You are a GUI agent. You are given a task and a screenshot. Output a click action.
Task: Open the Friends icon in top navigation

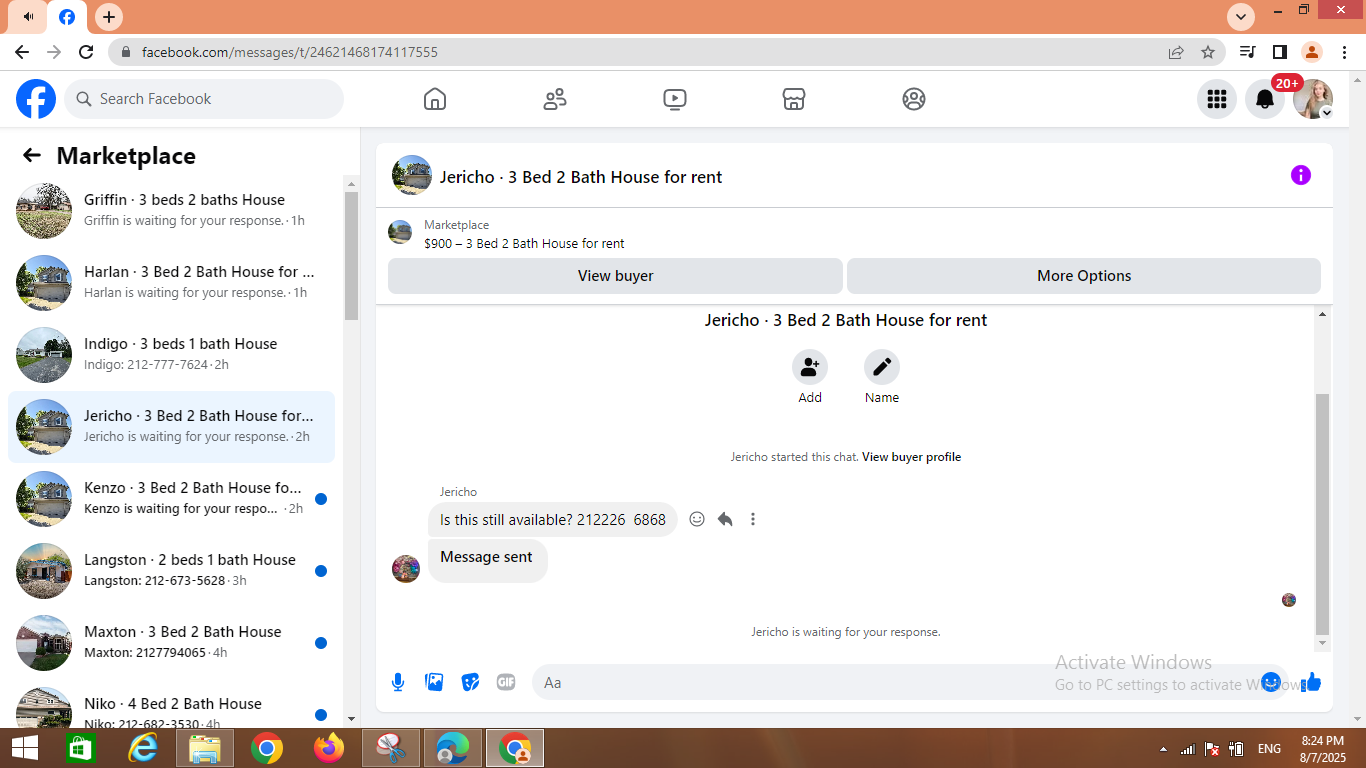click(x=555, y=99)
